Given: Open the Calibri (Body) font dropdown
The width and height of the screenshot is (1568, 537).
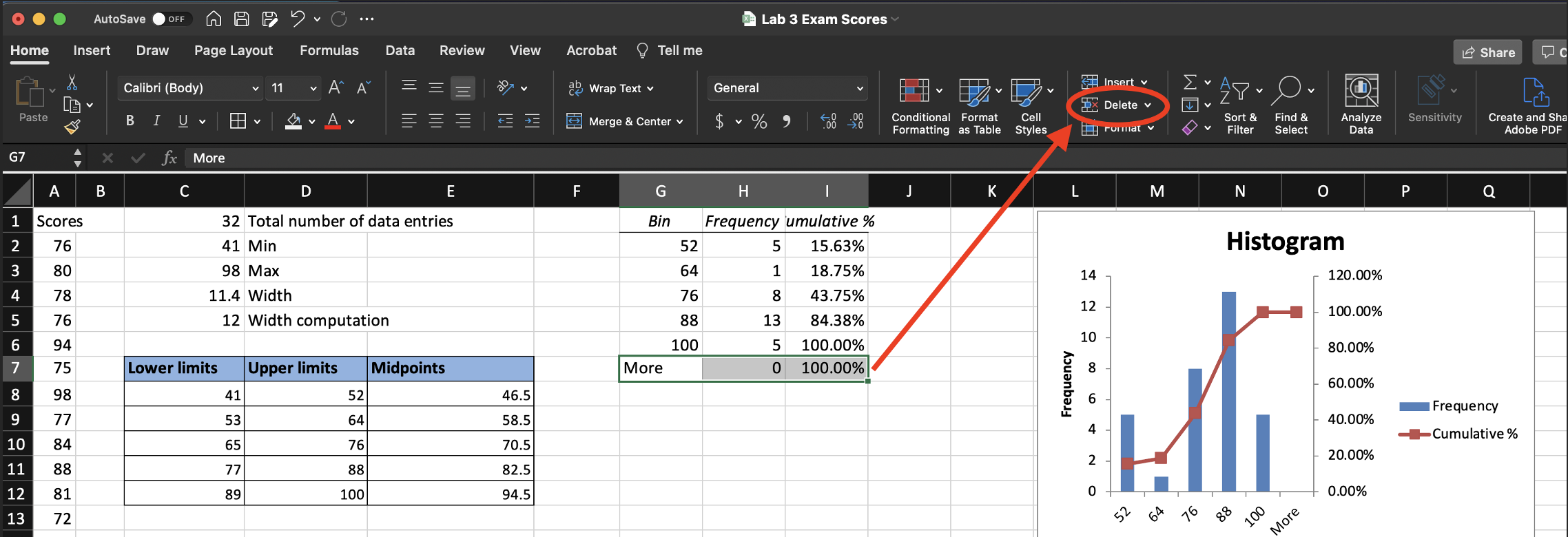Looking at the screenshot, I should (x=255, y=88).
